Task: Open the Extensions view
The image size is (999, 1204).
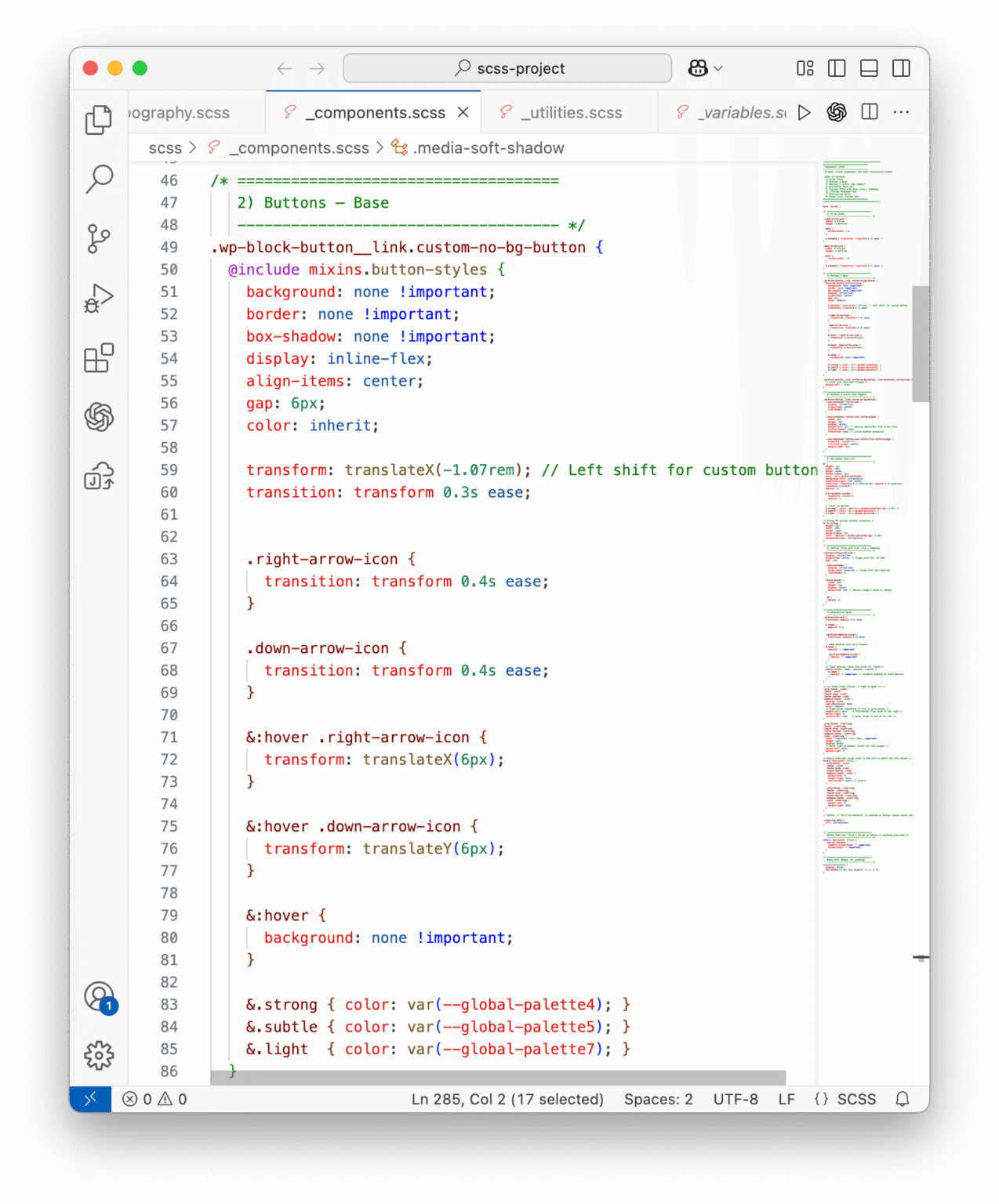Action: click(99, 358)
